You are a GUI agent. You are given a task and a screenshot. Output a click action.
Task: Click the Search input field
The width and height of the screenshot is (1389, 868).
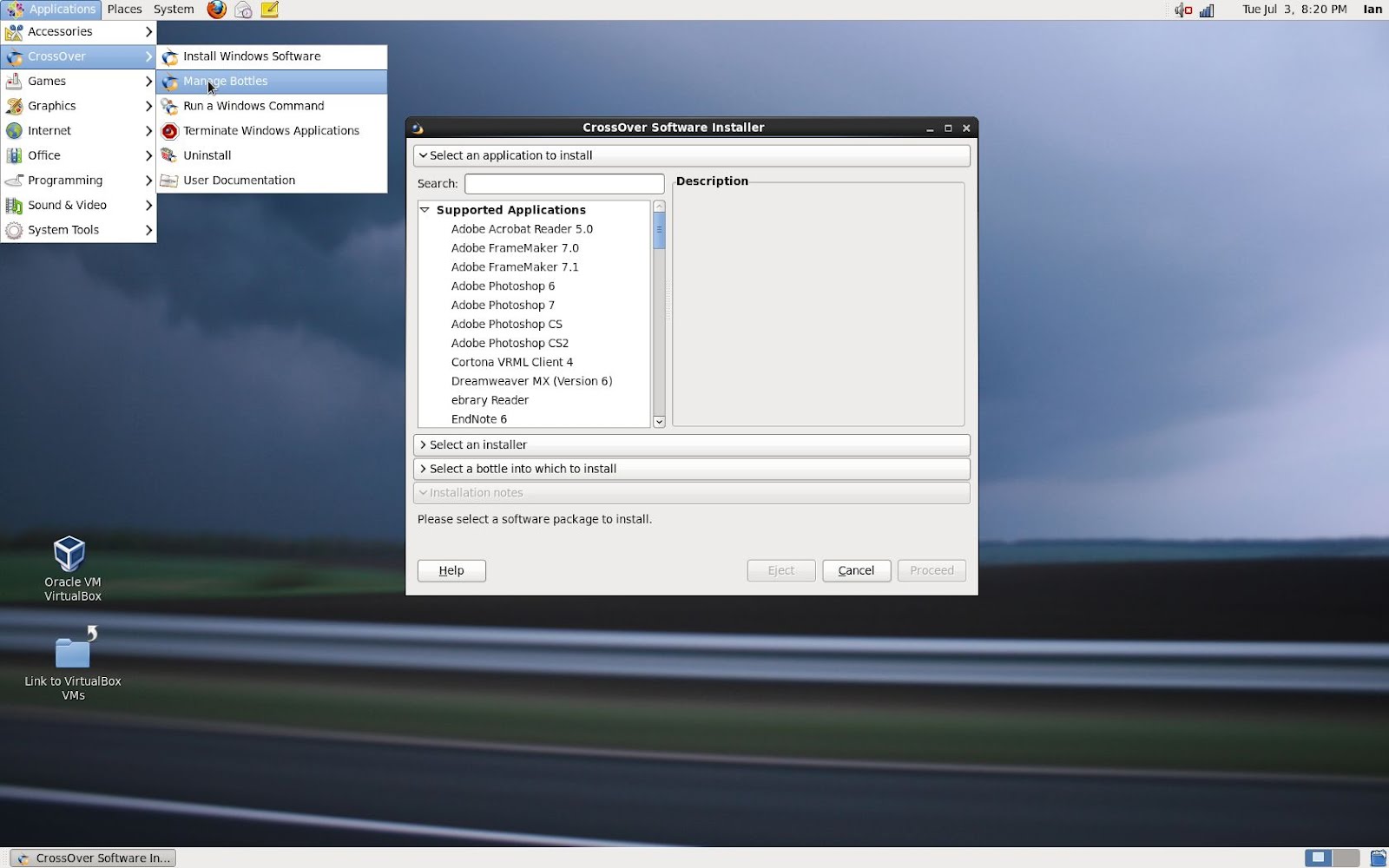[x=564, y=184]
